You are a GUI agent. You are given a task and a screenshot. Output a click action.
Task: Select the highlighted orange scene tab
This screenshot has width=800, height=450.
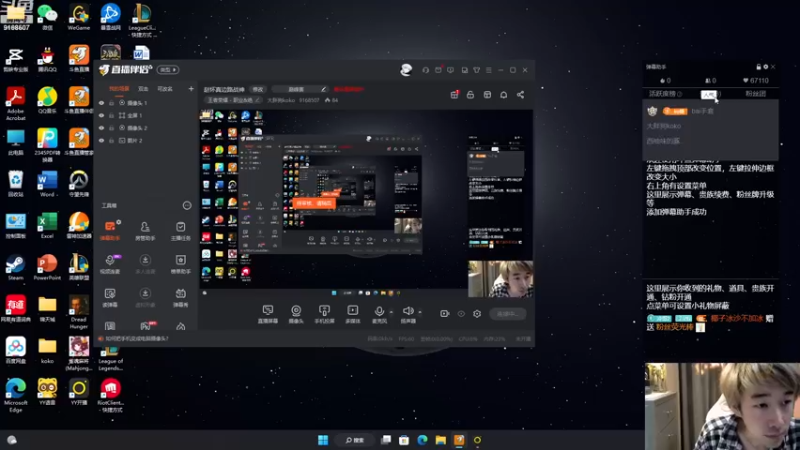[118, 89]
